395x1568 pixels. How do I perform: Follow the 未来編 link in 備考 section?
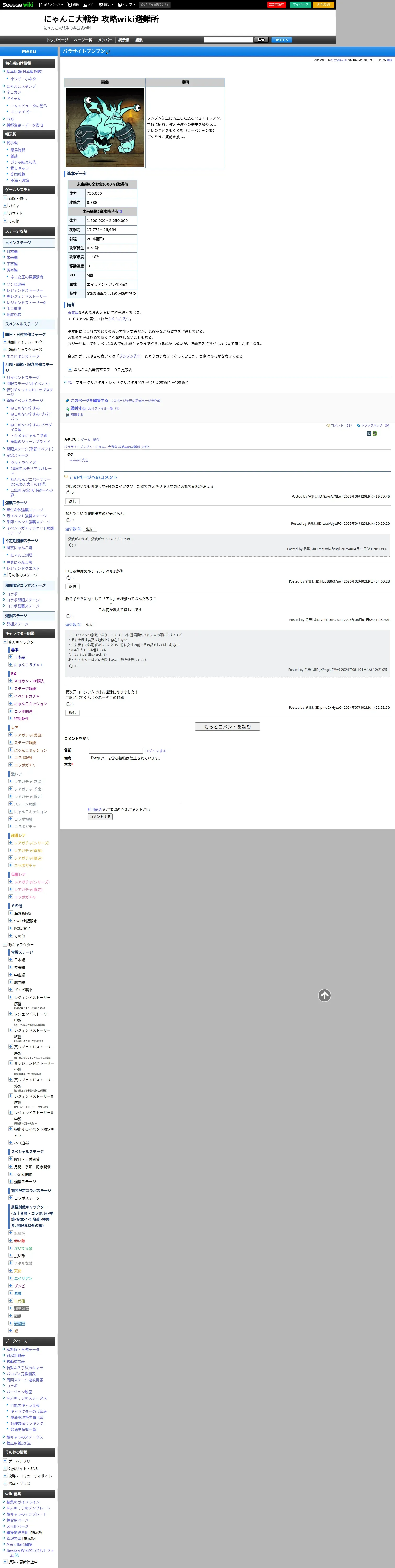click(73, 312)
